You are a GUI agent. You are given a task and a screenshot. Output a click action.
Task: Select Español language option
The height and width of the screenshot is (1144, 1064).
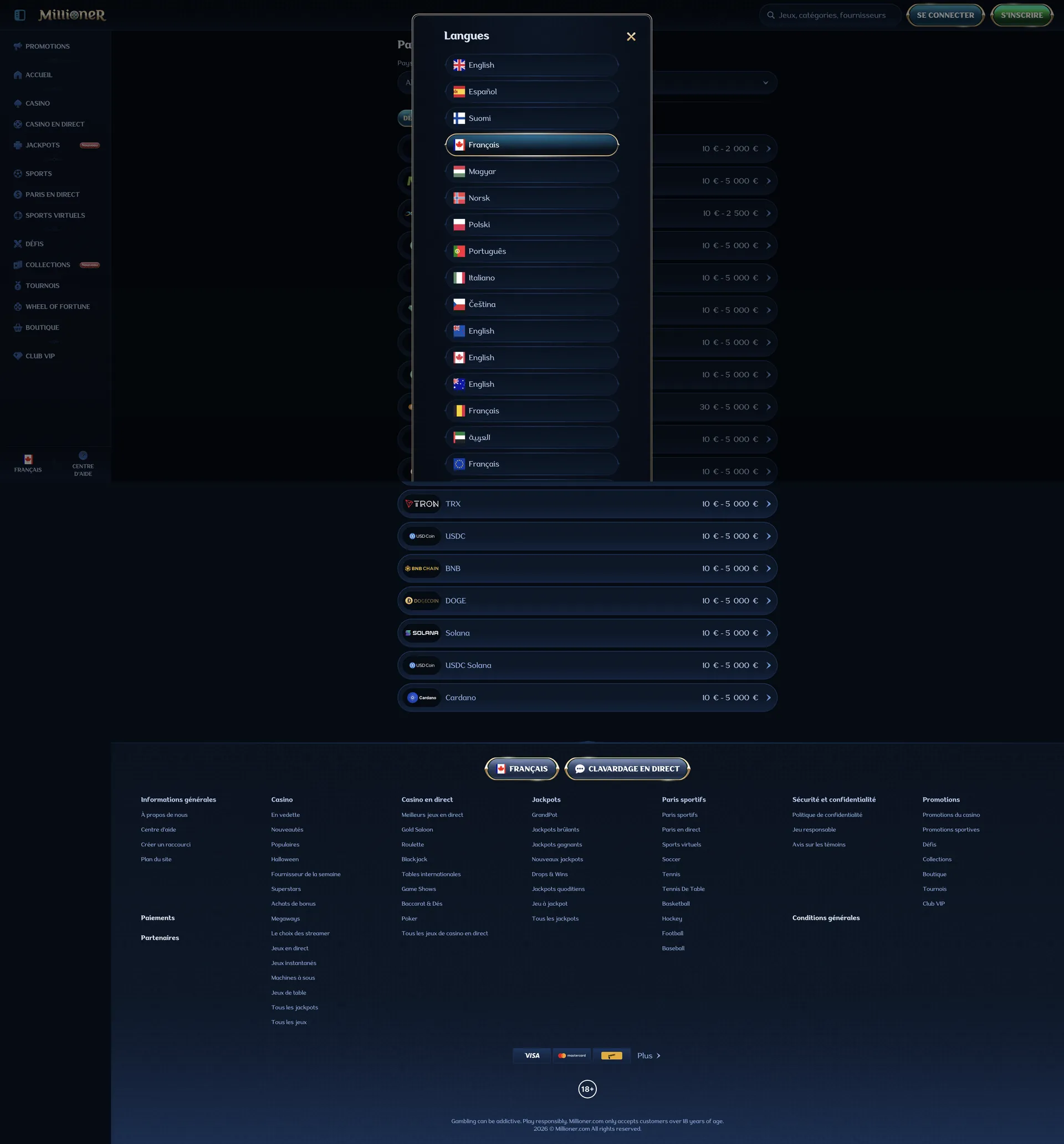(531, 91)
